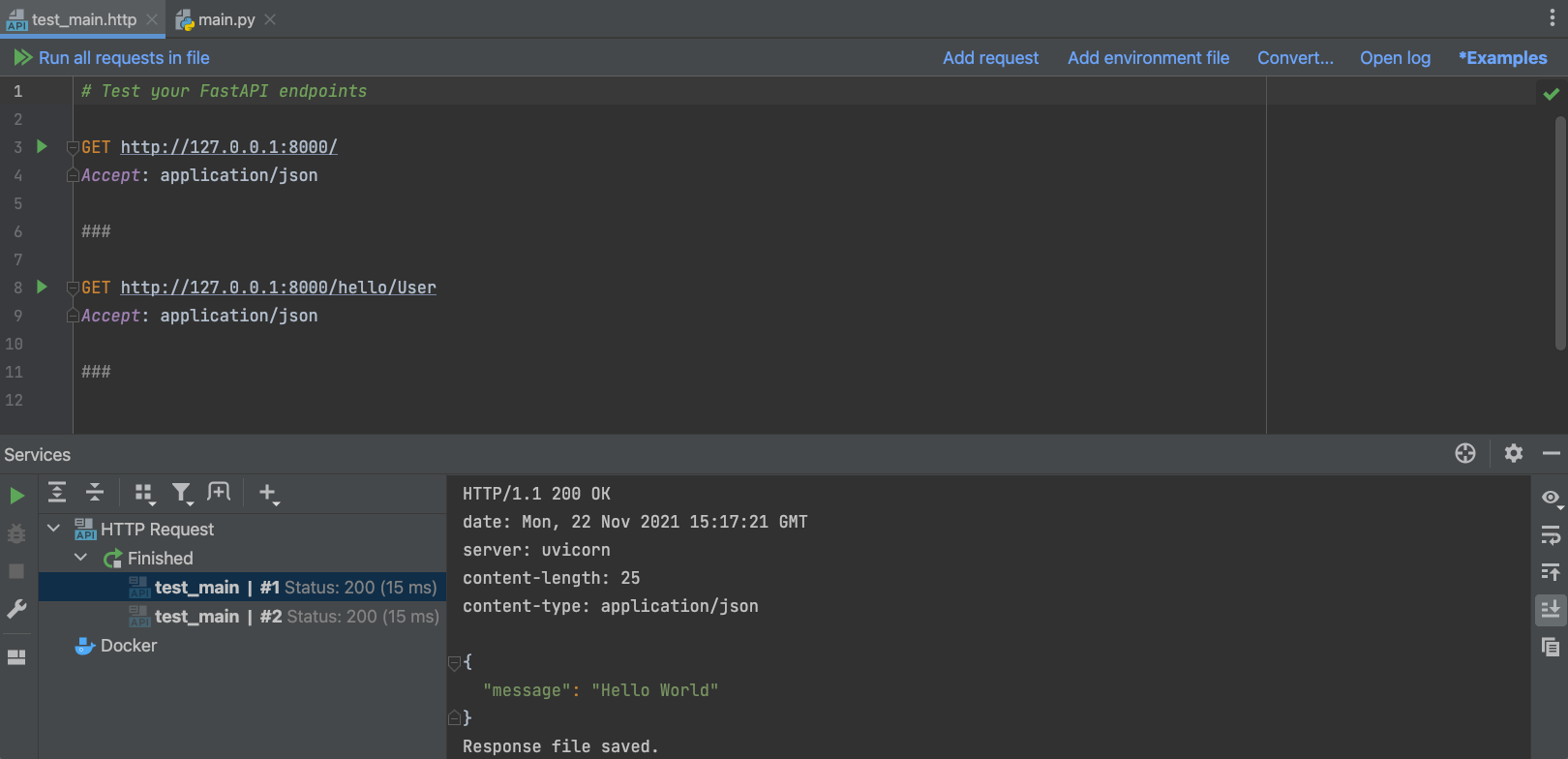
Task: Toggle the response view eye icon
Action: pyautogui.click(x=1551, y=498)
